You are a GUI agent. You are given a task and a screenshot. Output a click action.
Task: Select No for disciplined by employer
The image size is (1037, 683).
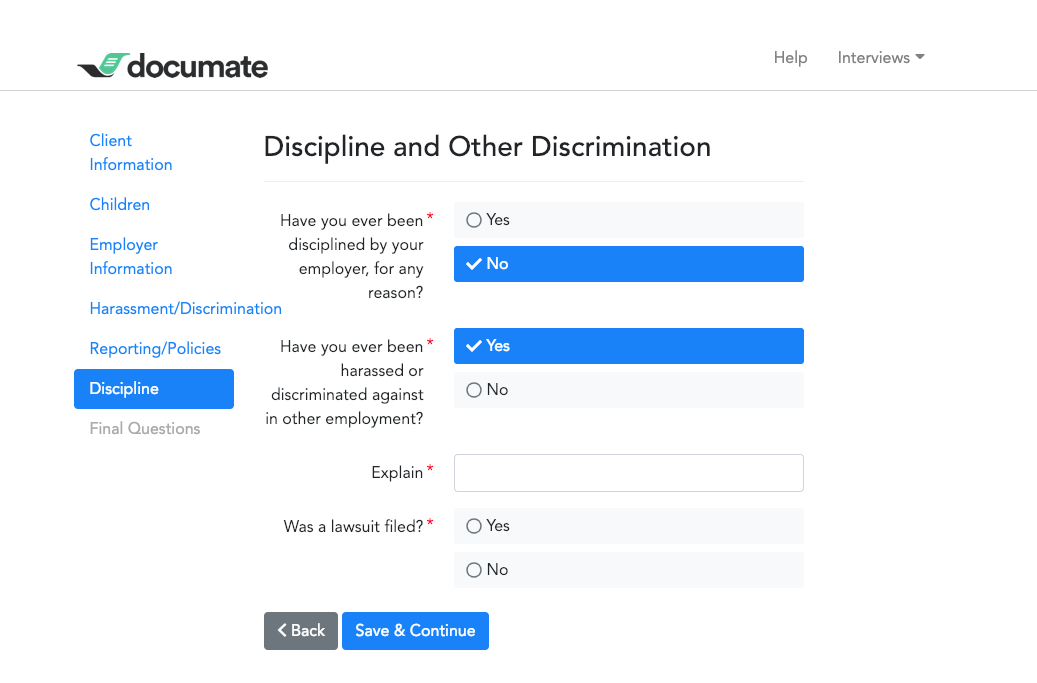628,264
